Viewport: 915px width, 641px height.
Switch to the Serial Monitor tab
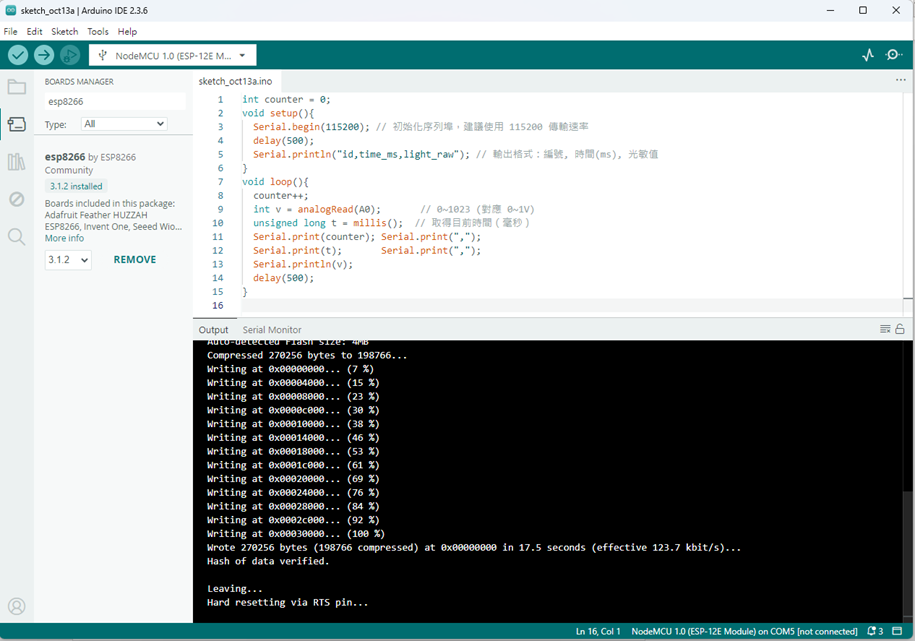pyautogui.click(x=271, y=330)
